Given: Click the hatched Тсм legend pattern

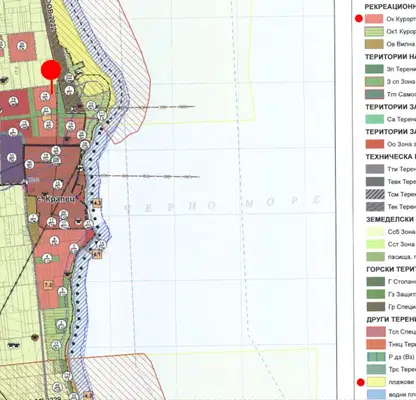Looking at the screenshot, I should [375, 194].
